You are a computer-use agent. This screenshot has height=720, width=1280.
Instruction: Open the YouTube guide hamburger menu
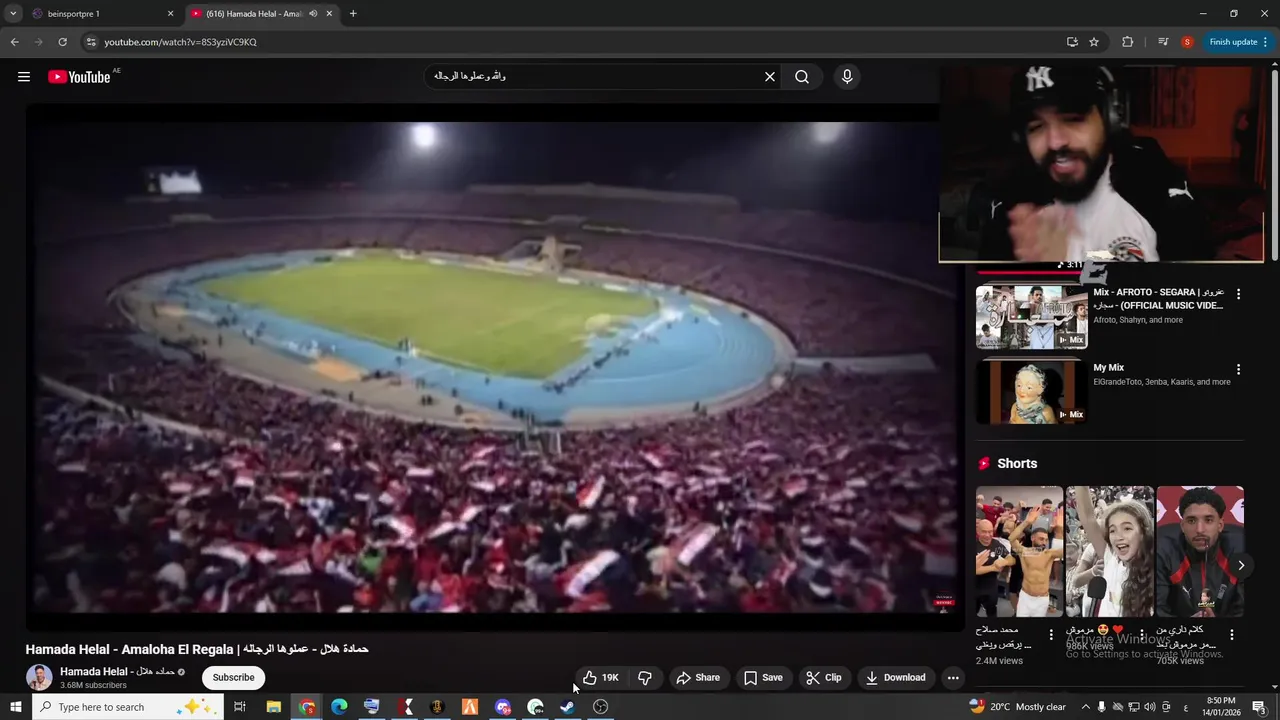(x=24, y=77)
